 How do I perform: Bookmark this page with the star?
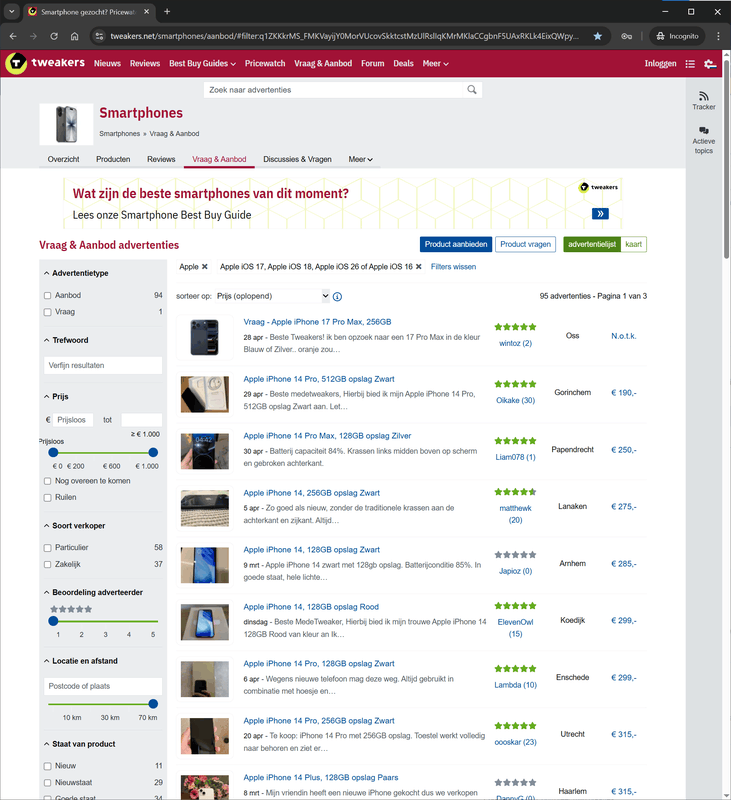(598, 36)
